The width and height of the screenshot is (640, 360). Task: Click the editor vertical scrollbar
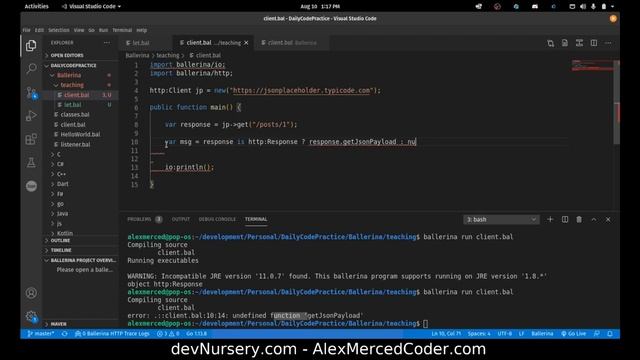click(x=617, y=102)
